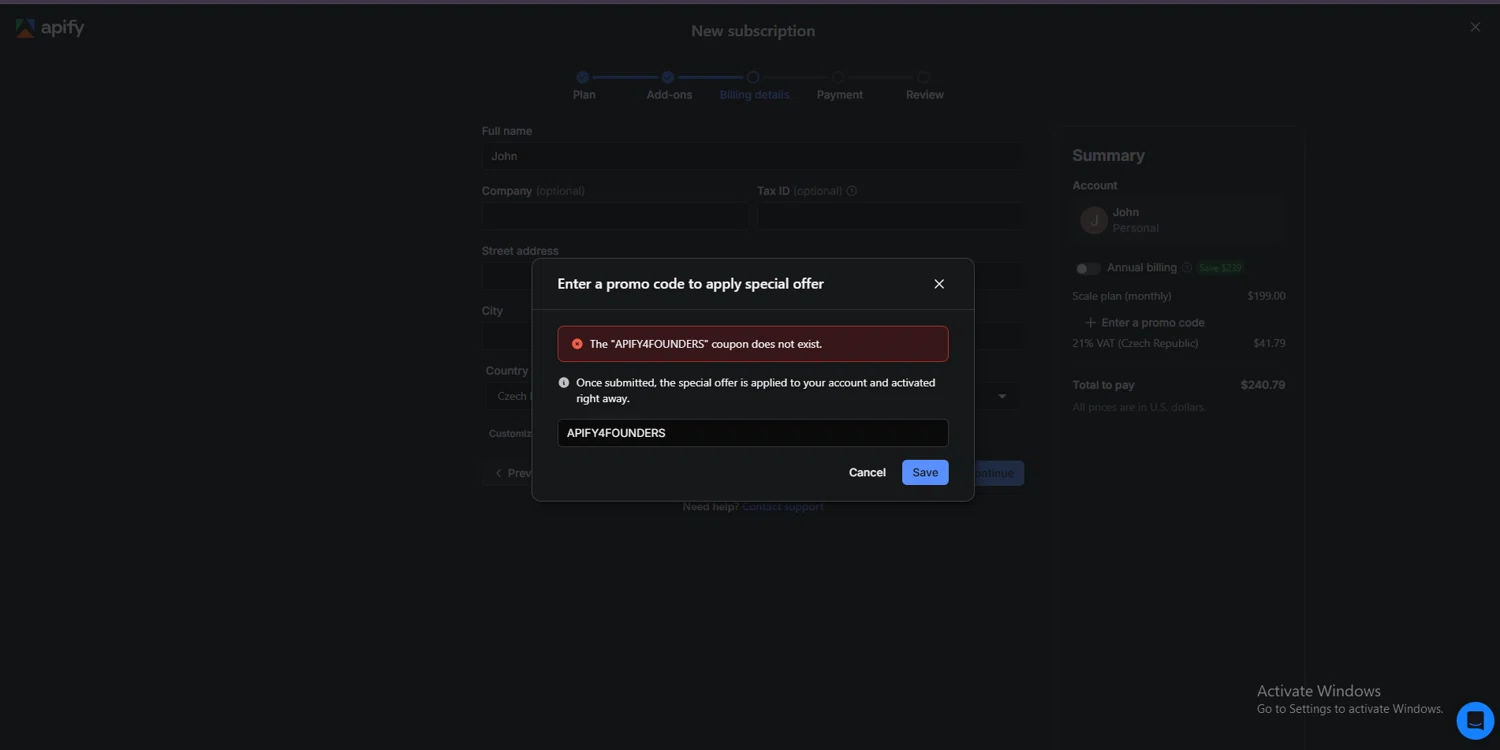
Task: Click the Tax ID optional field
Action: pos(890,216)
